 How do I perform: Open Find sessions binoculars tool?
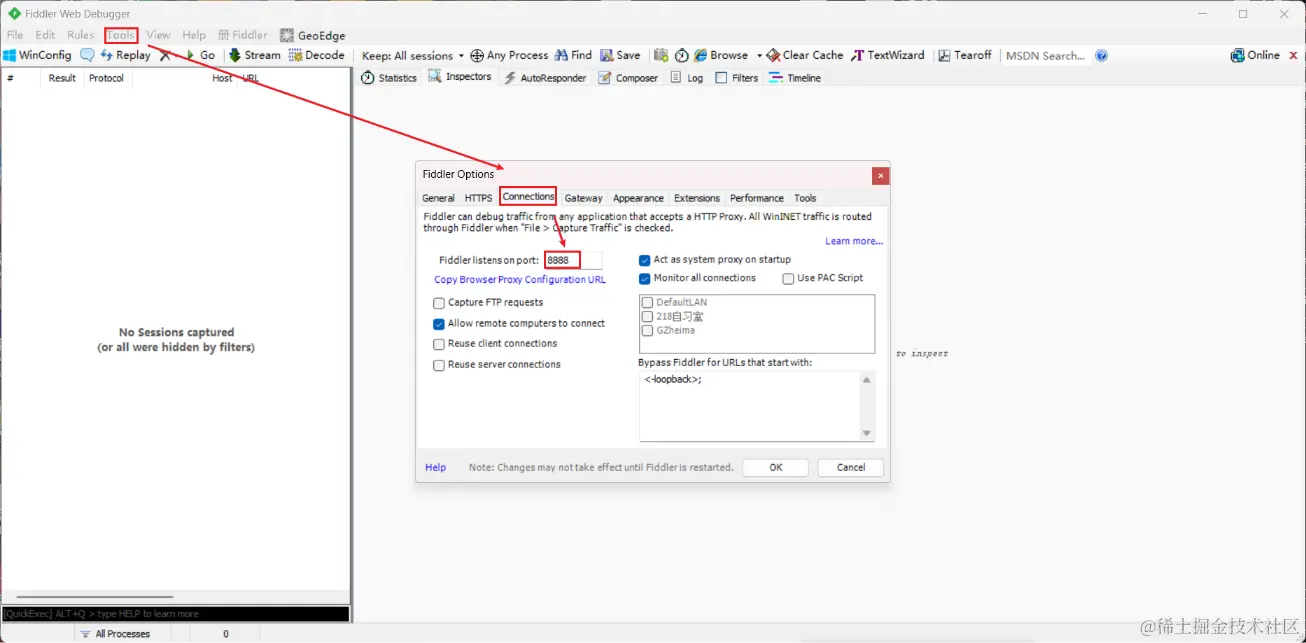tap(574, 56)
